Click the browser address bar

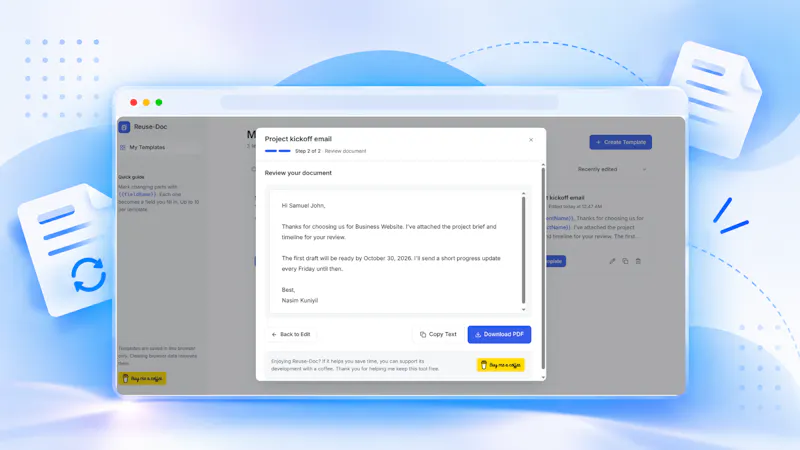[389, 103]
